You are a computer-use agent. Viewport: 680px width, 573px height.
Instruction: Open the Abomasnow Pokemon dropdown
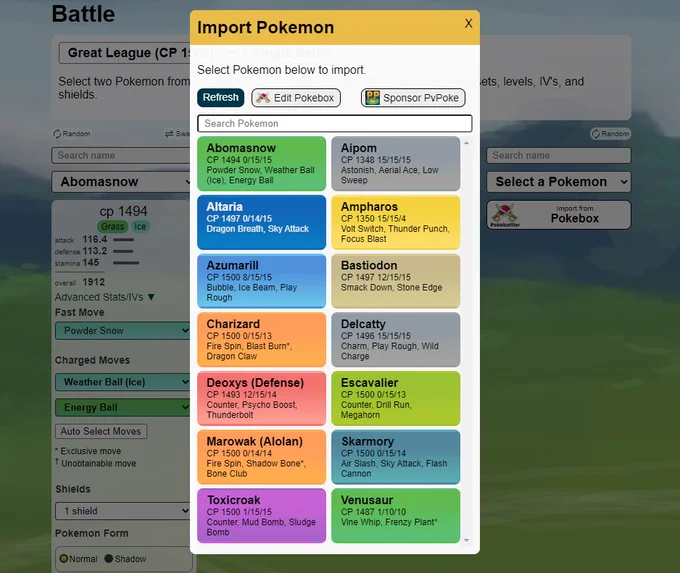(x=121, y=182)
